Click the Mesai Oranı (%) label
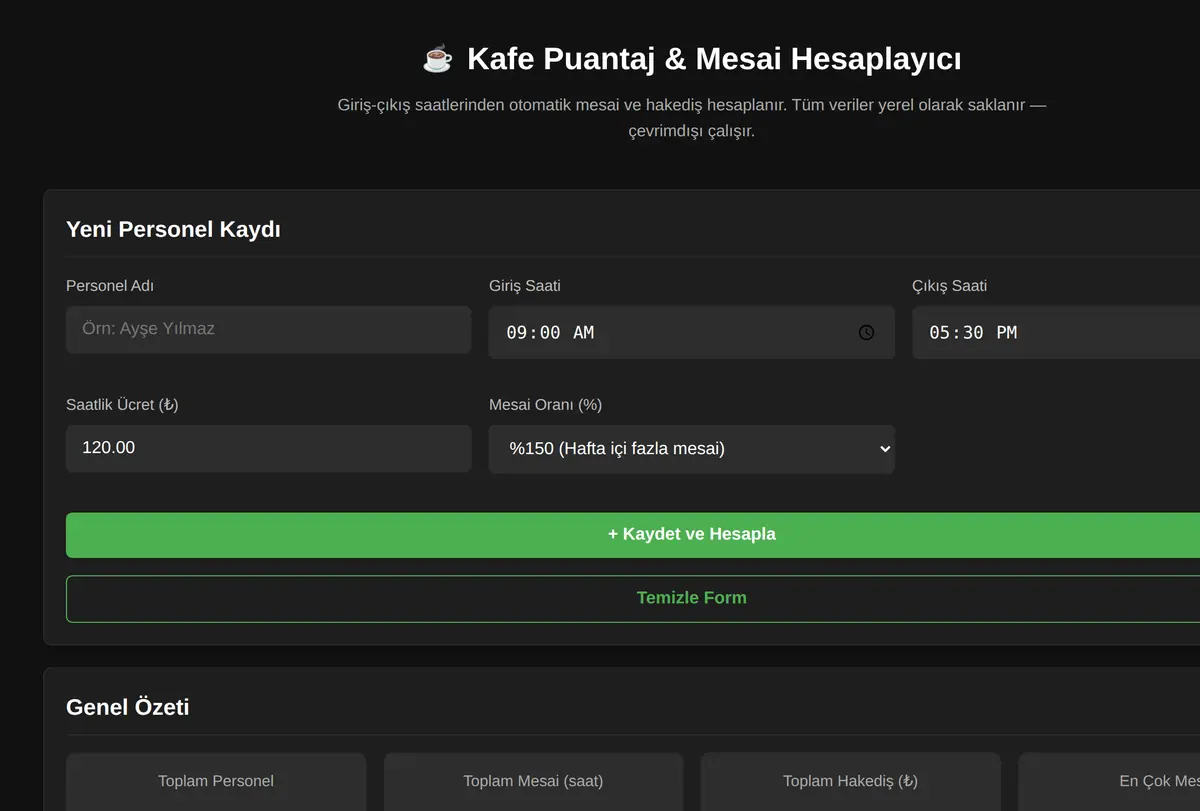1200x811 pixels. coord(545,405)
